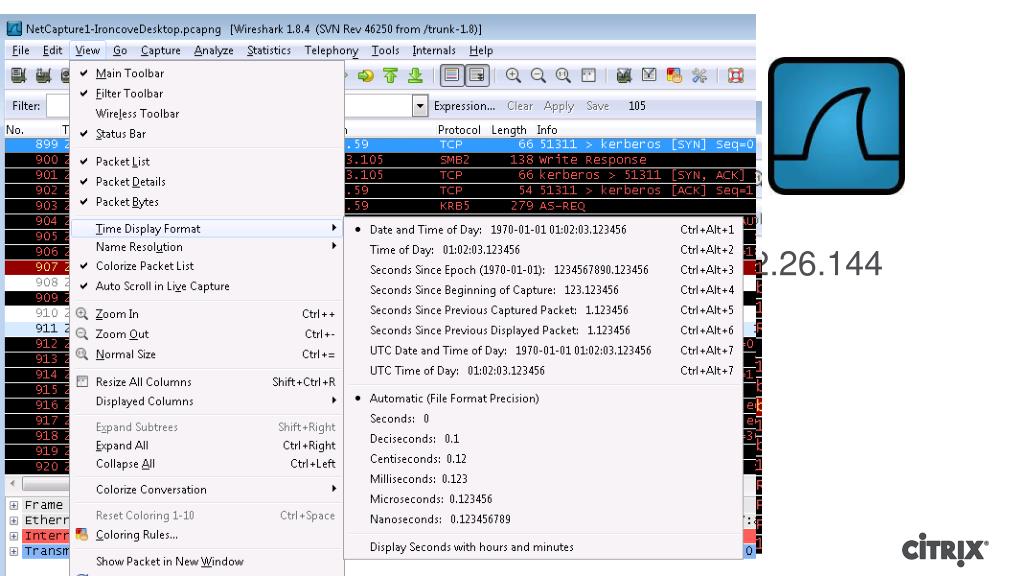1024x576 pixels.
Task: Open the Analyze menu
Action: 214,50
